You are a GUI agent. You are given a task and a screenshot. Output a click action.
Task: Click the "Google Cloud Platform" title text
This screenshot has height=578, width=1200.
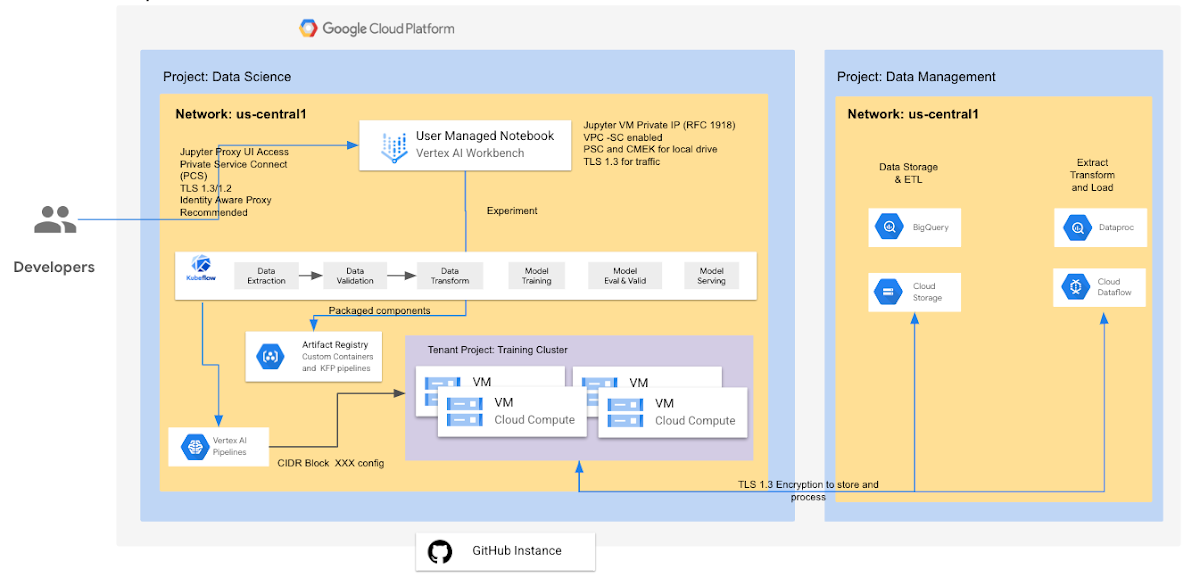pyautogui.click(x=388, y=28)
